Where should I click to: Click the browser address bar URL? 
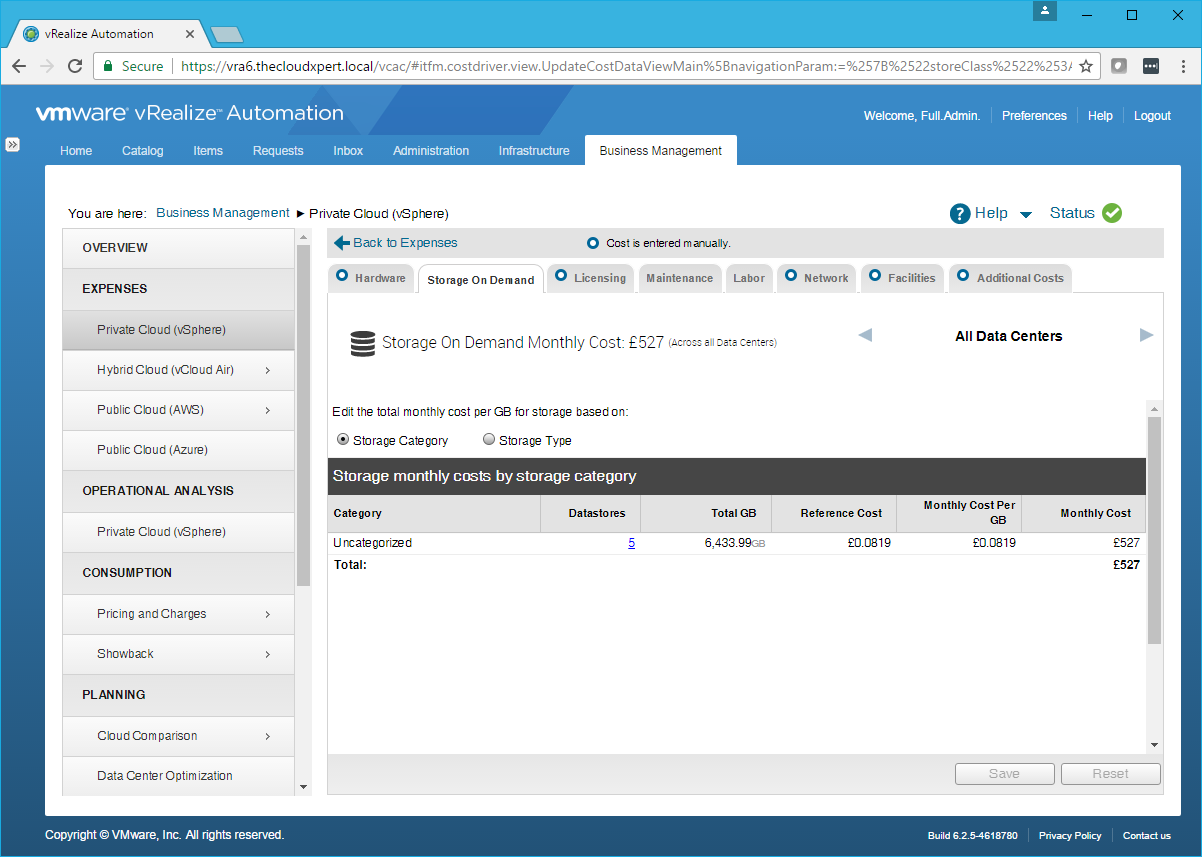[x=620, y=66]
